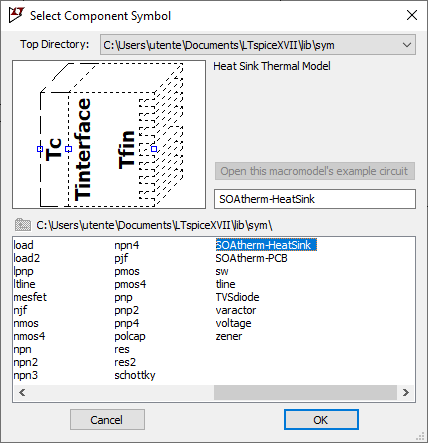Confirm selection with the OK button

321,420
